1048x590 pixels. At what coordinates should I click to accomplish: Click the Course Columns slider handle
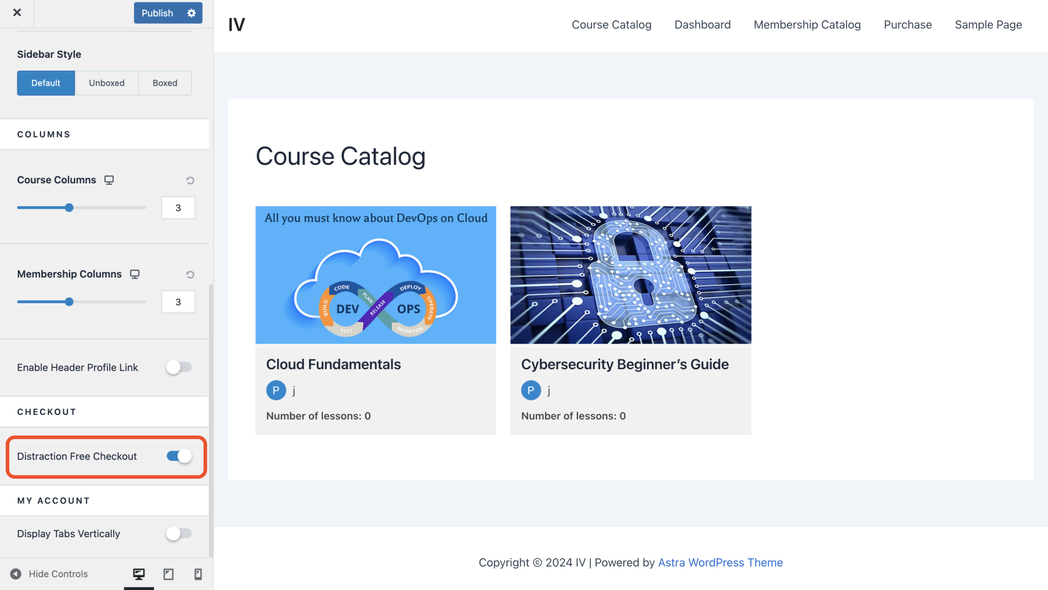(x=69, y=208)
